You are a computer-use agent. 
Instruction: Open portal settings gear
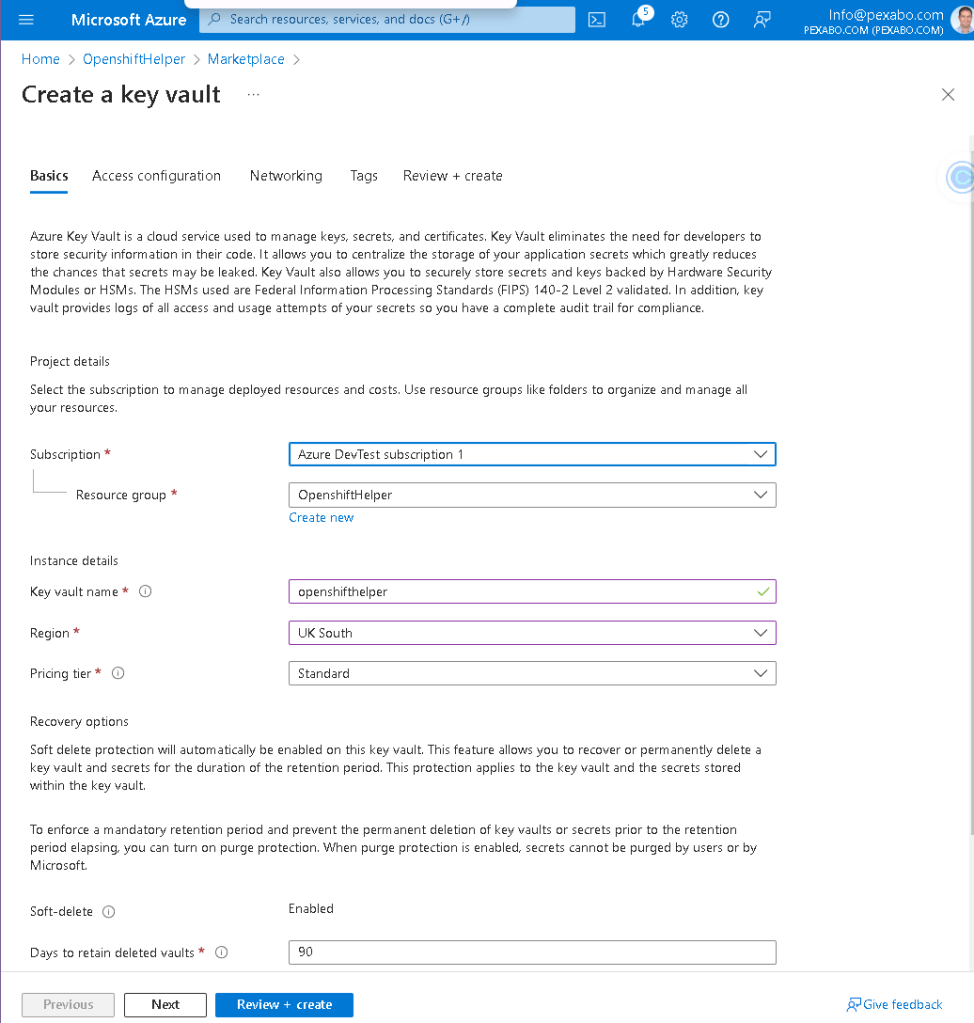click(679, 20)
